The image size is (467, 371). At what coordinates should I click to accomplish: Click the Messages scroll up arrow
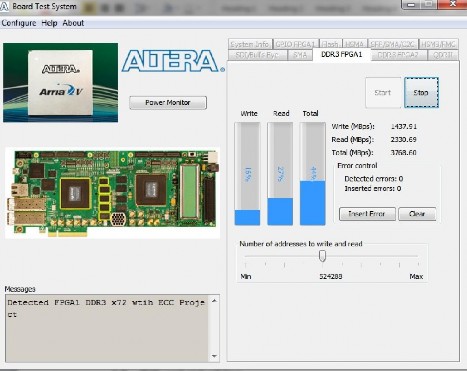pyautogui.click(x=214, y=301)
